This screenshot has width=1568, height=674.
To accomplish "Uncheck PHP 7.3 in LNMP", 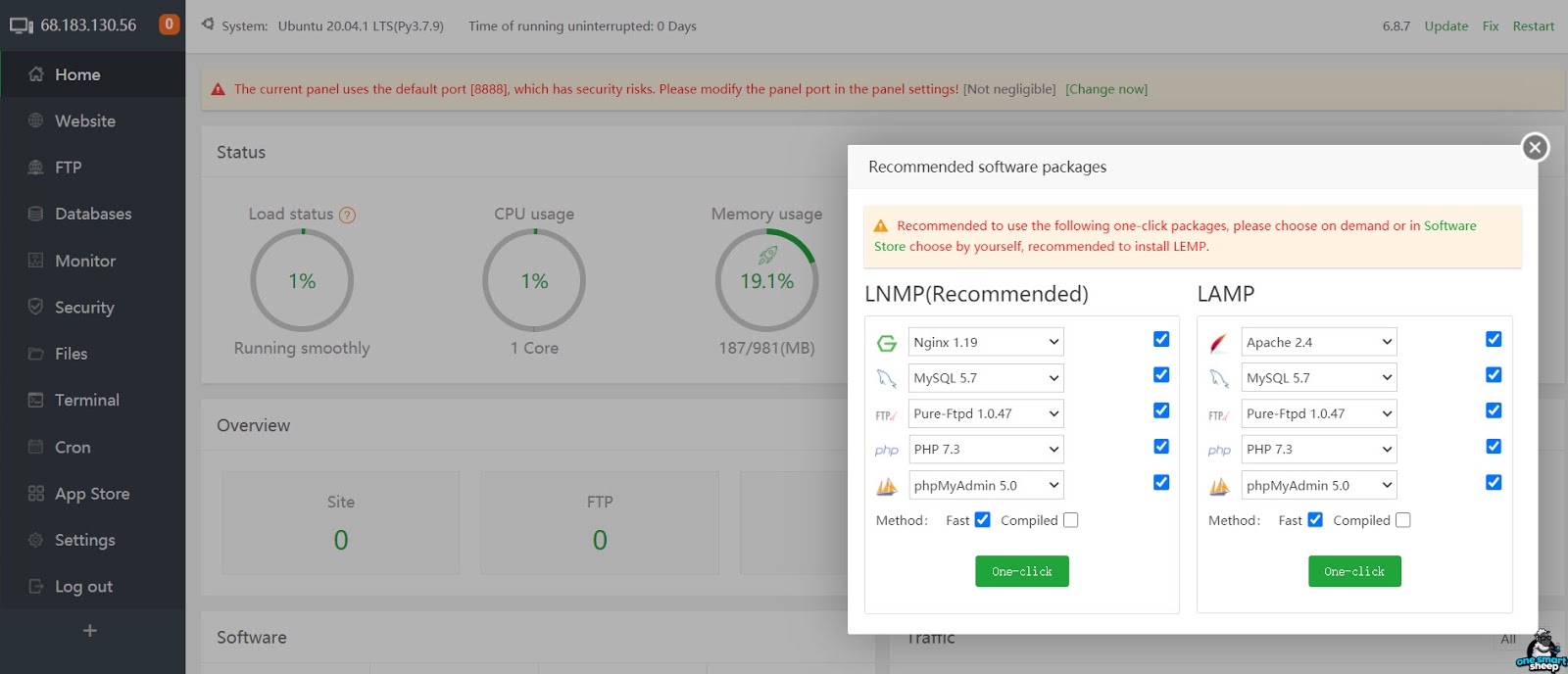I will [1161, 446].
